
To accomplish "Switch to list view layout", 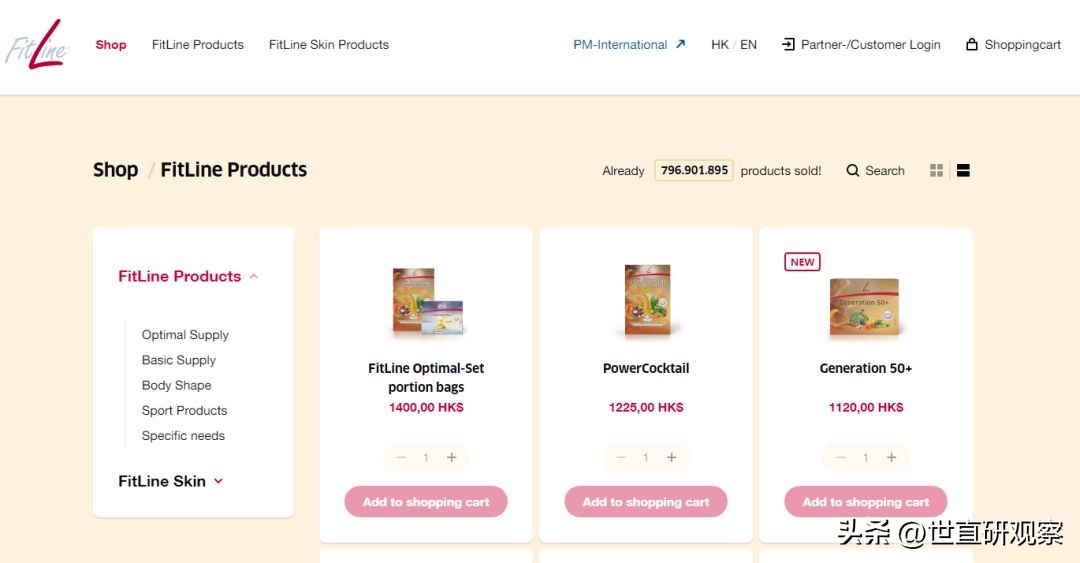I will tap(963, 171).
